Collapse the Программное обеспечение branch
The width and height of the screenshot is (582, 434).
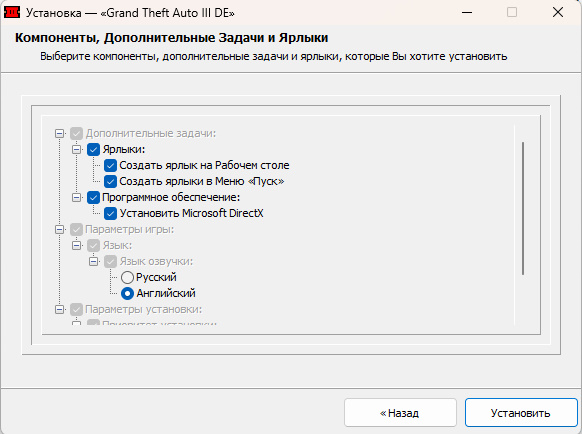tap(76, 197)
